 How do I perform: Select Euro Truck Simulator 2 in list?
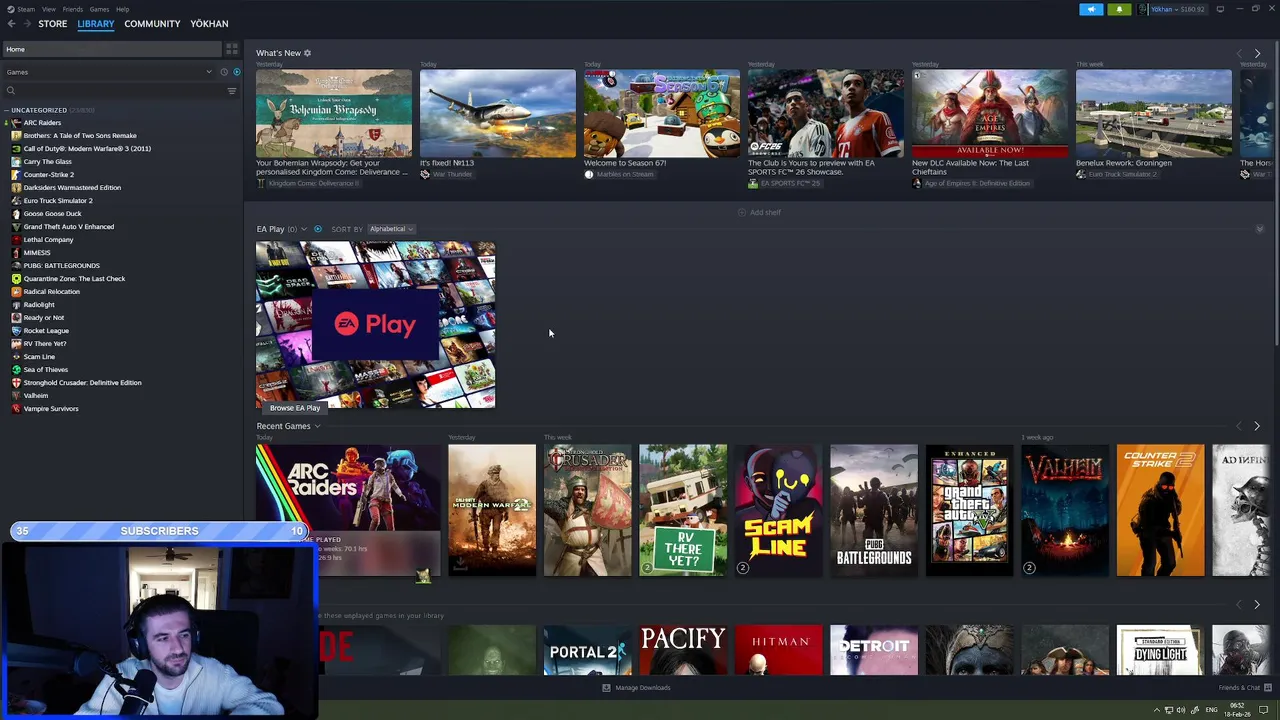tap(58, 201)
